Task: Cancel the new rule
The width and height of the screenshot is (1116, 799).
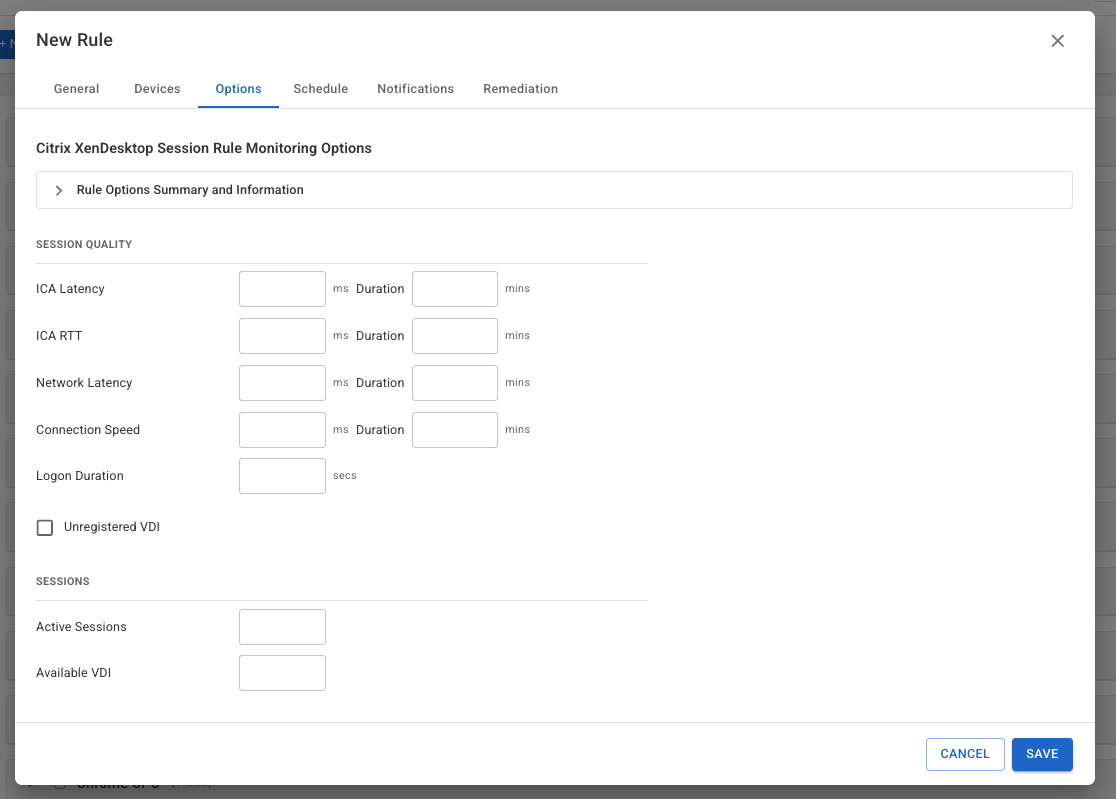Action: click(x=965, y=754)
